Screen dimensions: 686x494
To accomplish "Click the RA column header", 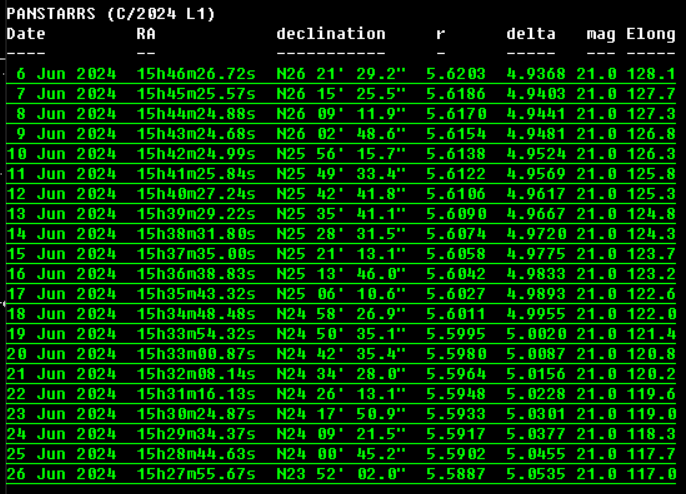I will point(146,34).
